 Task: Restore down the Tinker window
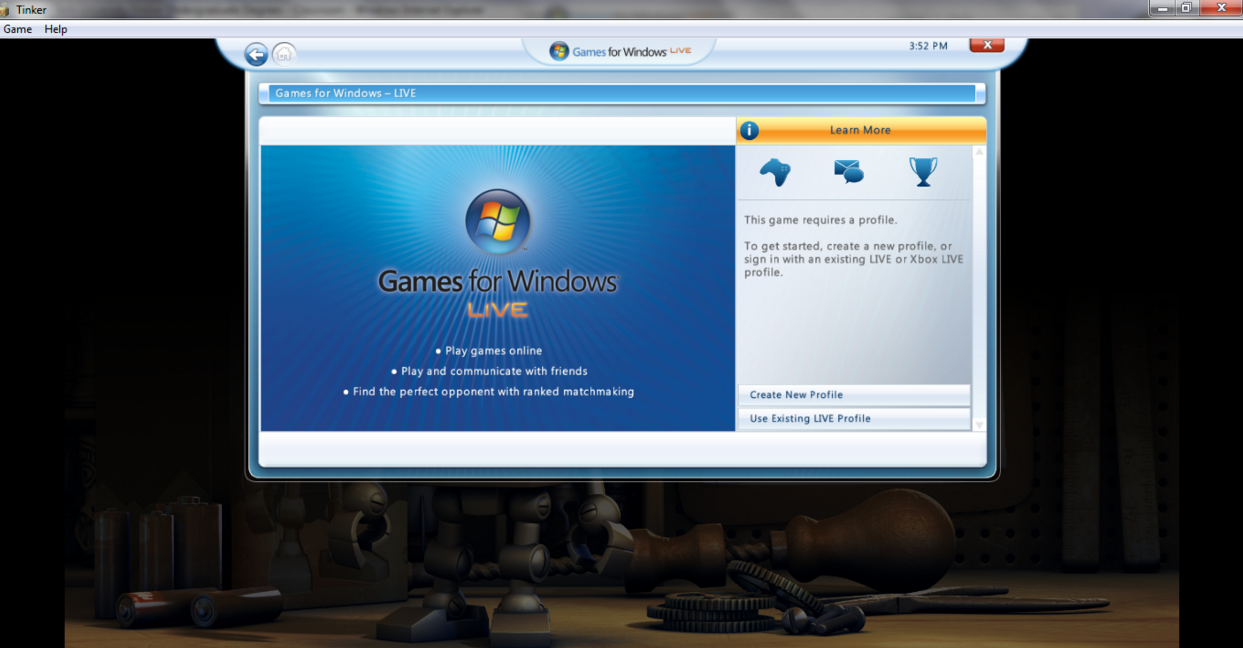[x=1186, y=8]
